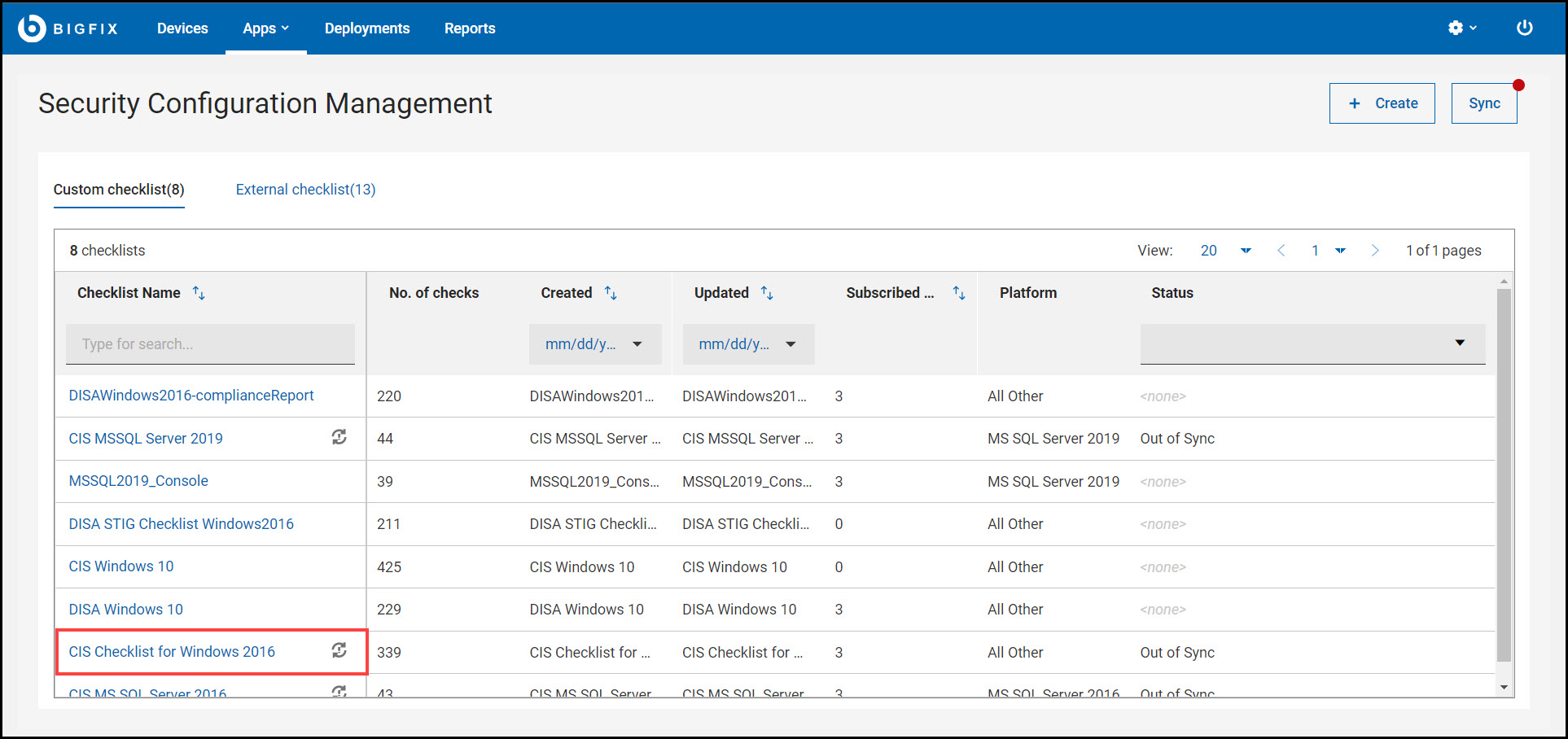Click the checklist name search field
Image resolution: width=1568 pixels, height=739 pixels.
210,344
